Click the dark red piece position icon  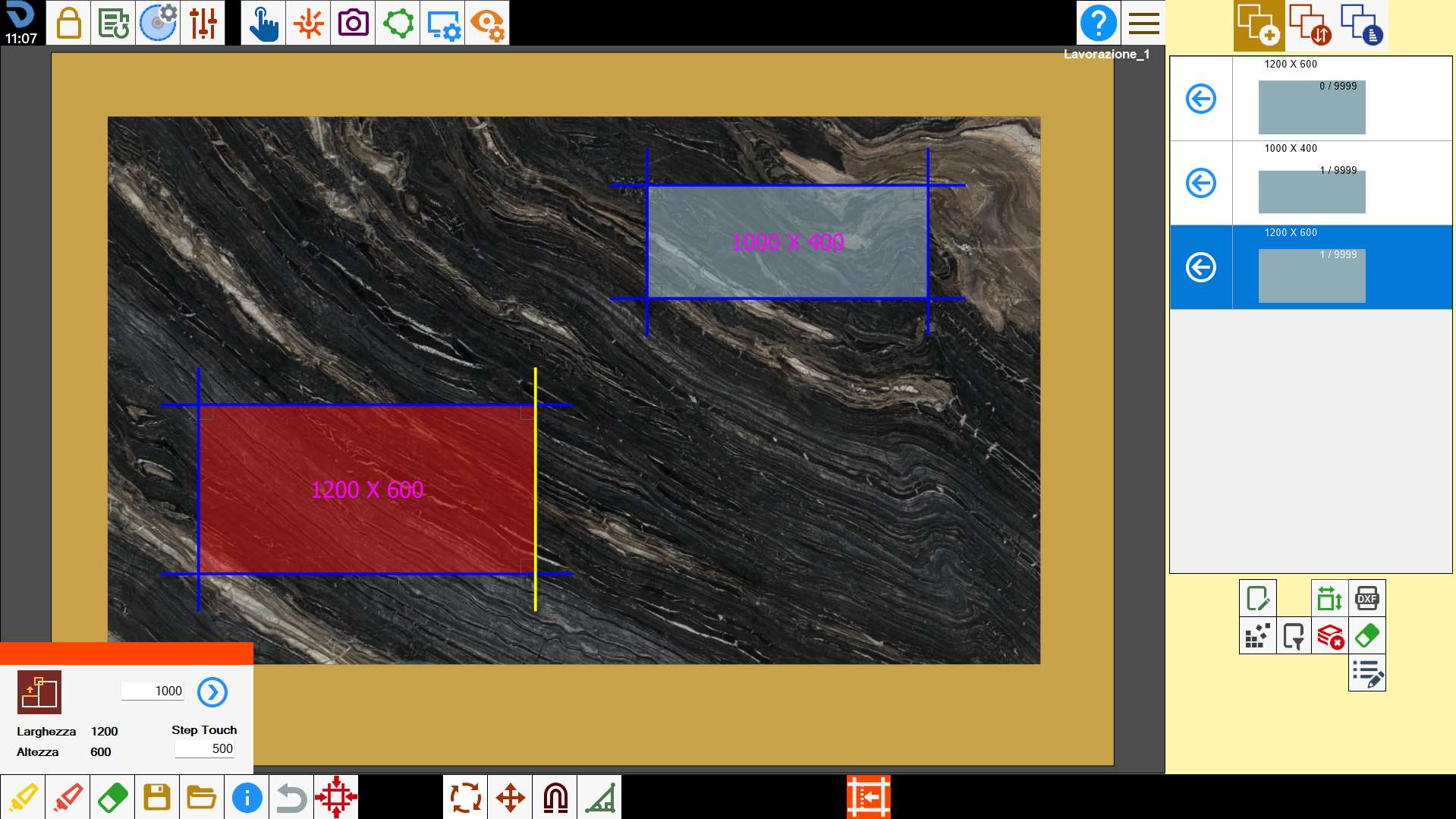click(39, 692)
